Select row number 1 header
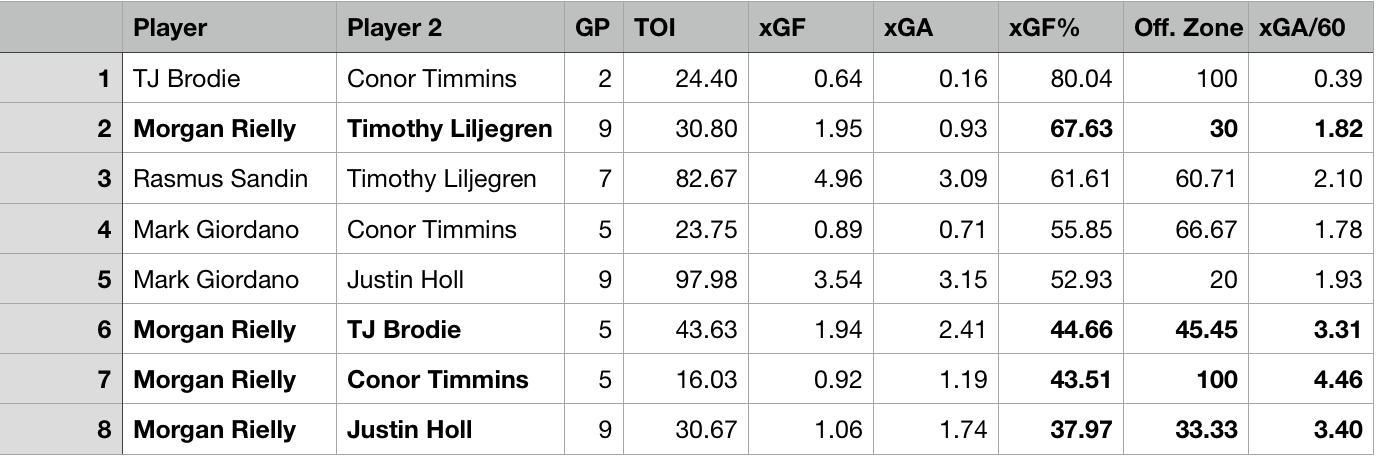This screenshot has height=460, width=1378. pos(62,78)
